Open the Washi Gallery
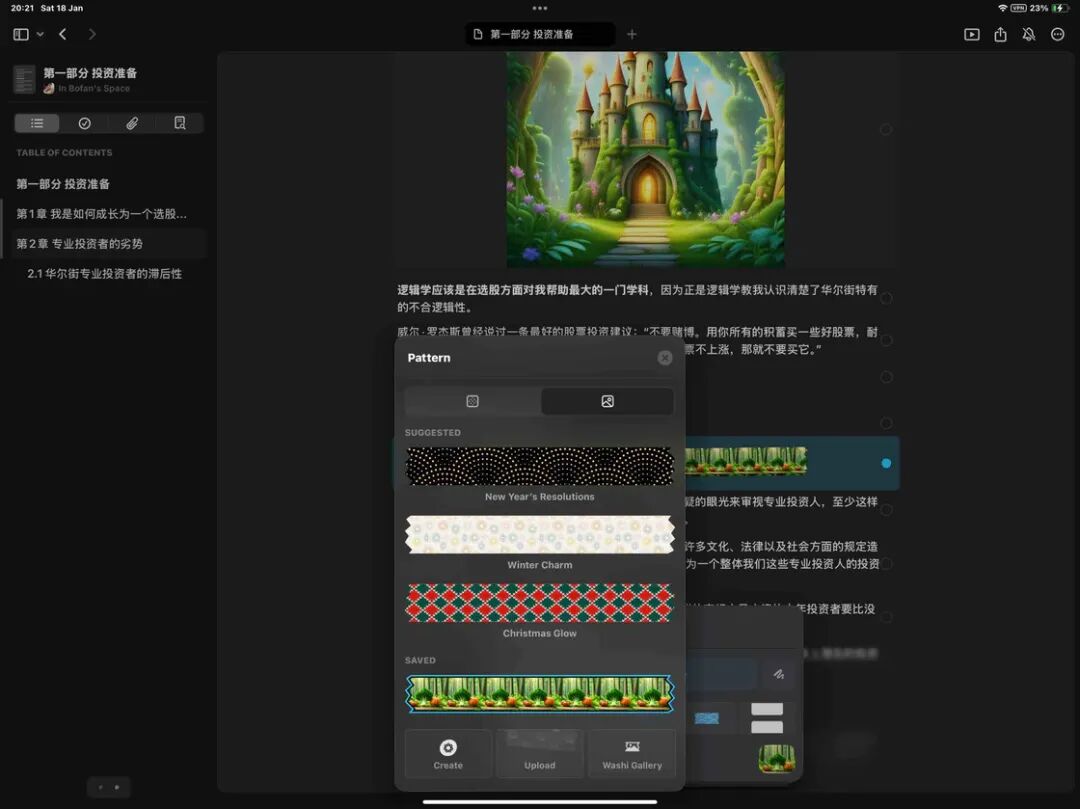The height and width of the screenshot is (809, 1080). [632, 754]
